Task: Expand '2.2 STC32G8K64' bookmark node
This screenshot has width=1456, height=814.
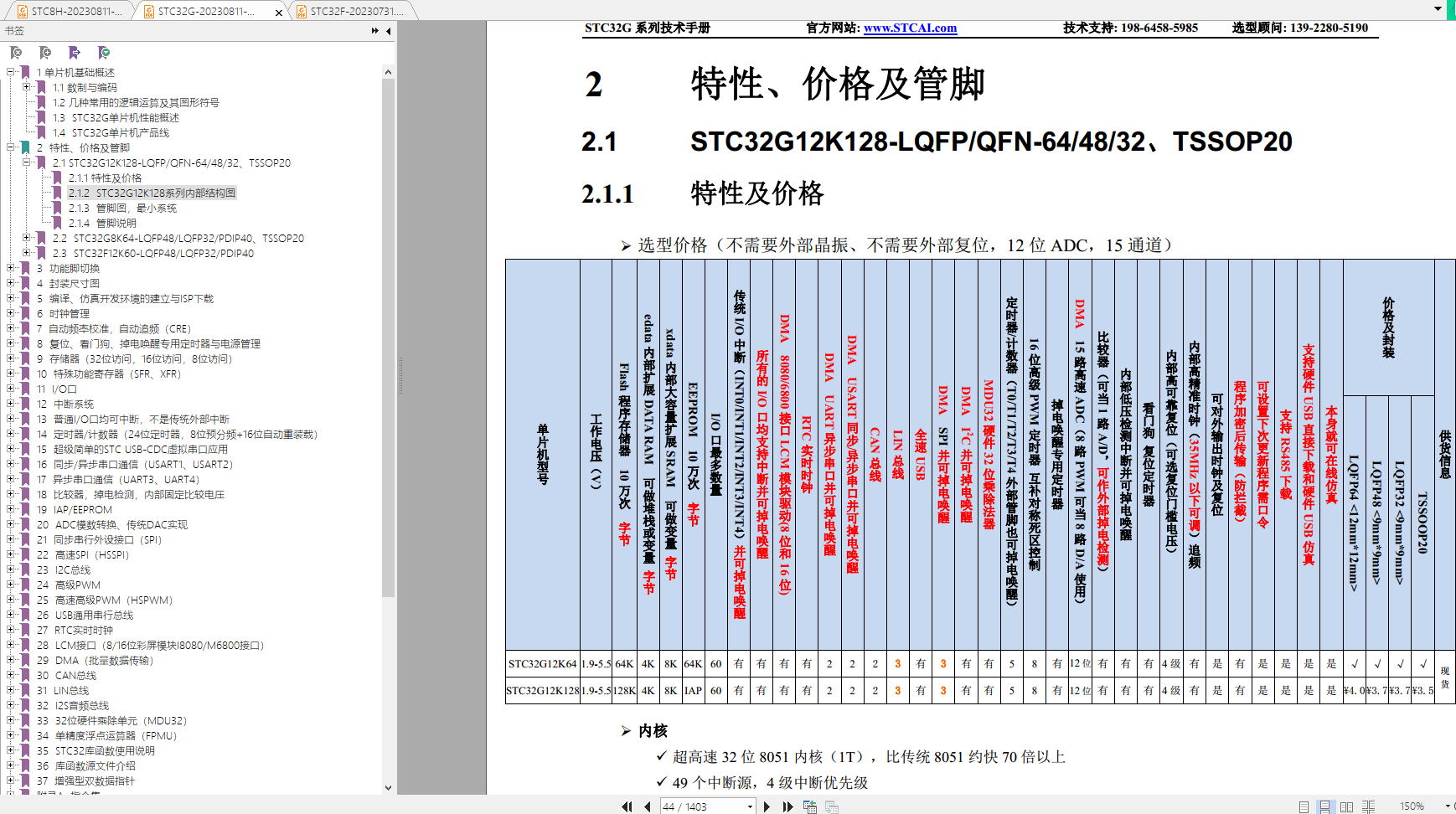Action: pyautogui.click(x=26, y=238)
